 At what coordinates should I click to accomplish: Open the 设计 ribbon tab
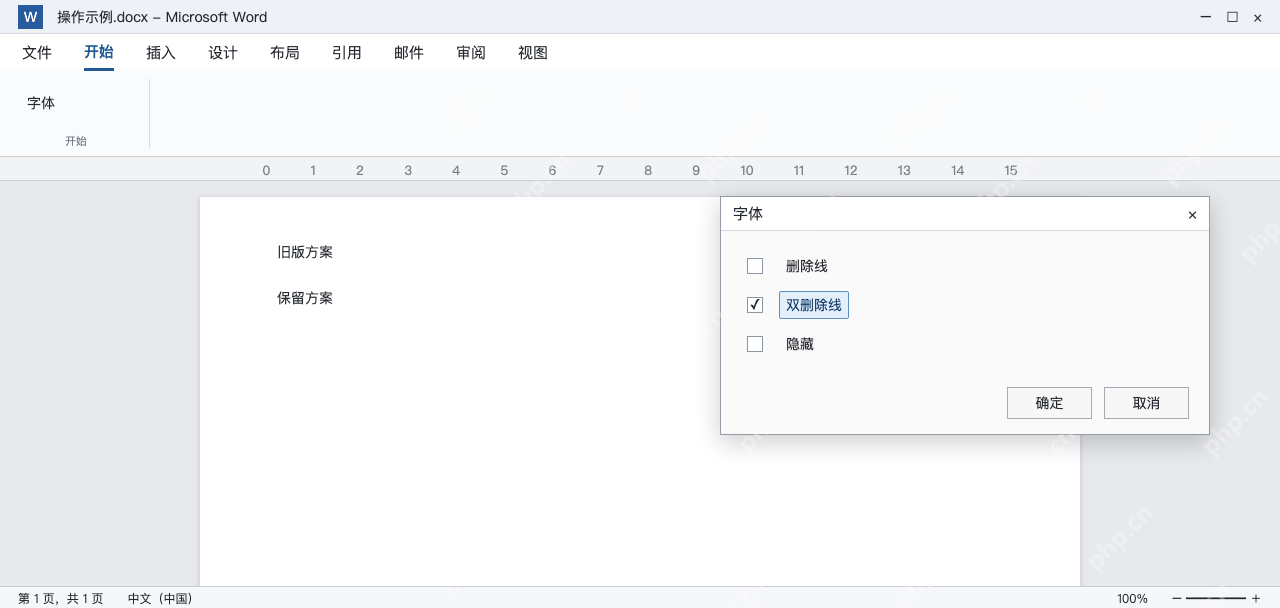pyautogui.click(x=223, y=53)
